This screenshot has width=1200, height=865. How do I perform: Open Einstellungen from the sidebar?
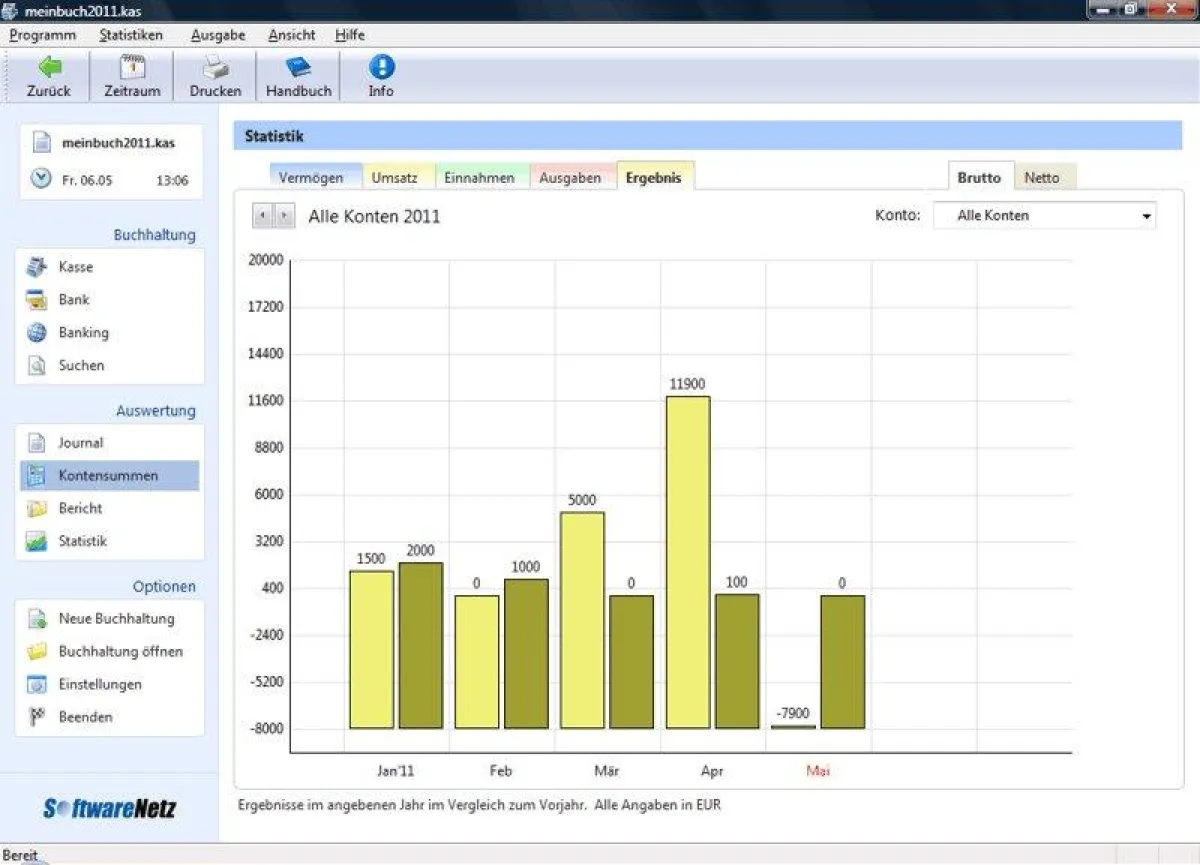pos(100,684)
